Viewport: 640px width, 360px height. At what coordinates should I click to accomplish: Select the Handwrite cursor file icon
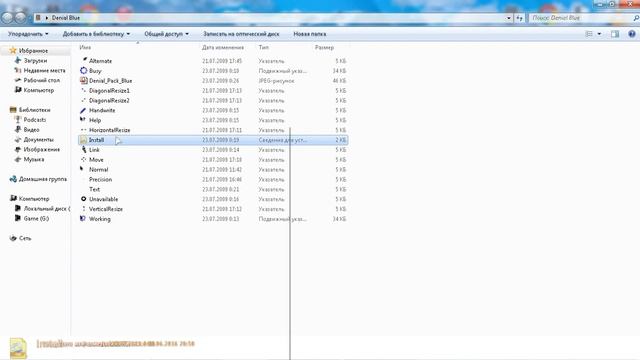83,110
